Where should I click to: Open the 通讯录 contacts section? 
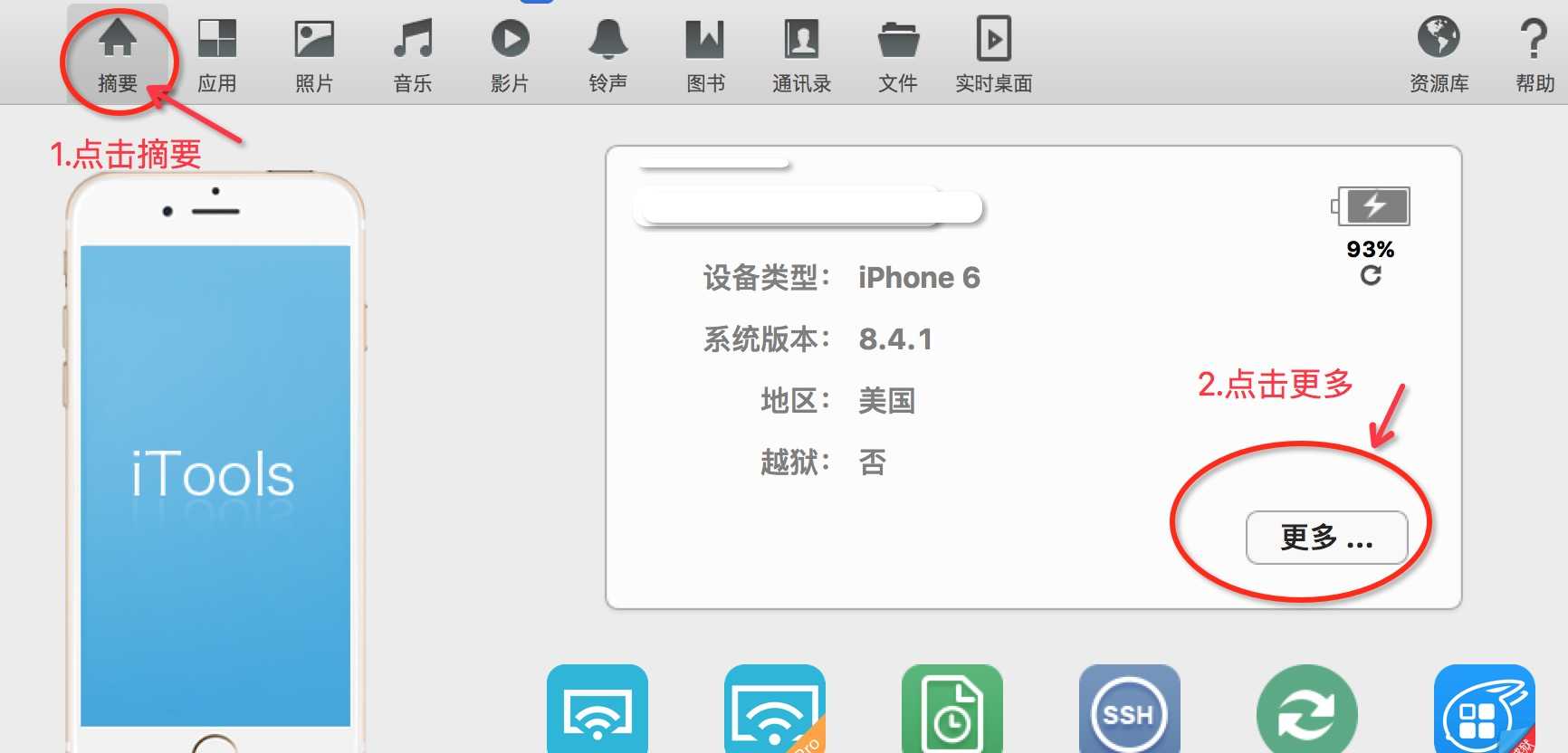coord(802,54)
